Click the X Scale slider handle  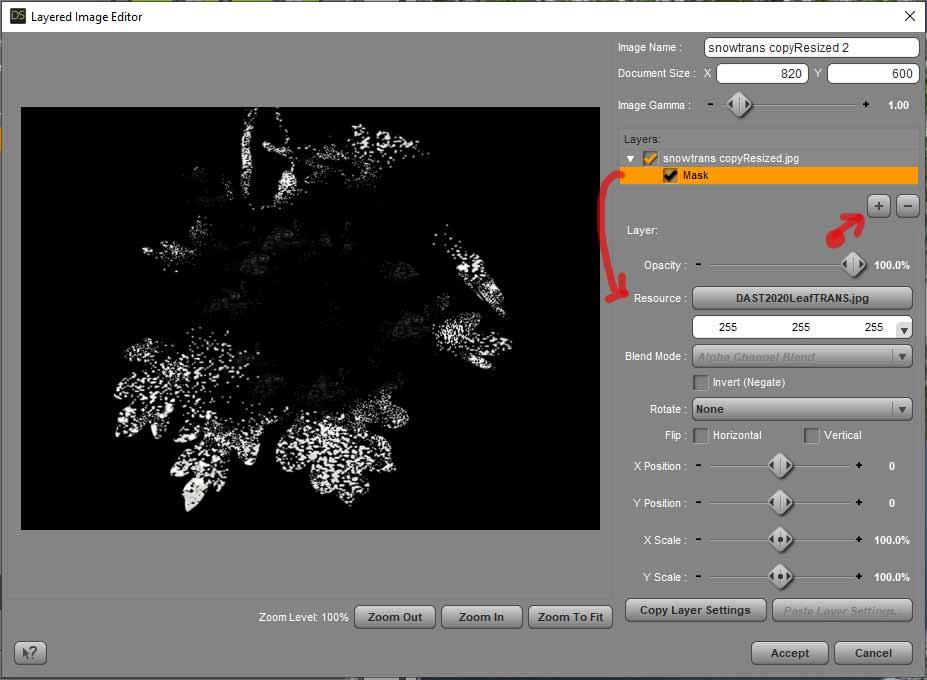tap(780, 540)
